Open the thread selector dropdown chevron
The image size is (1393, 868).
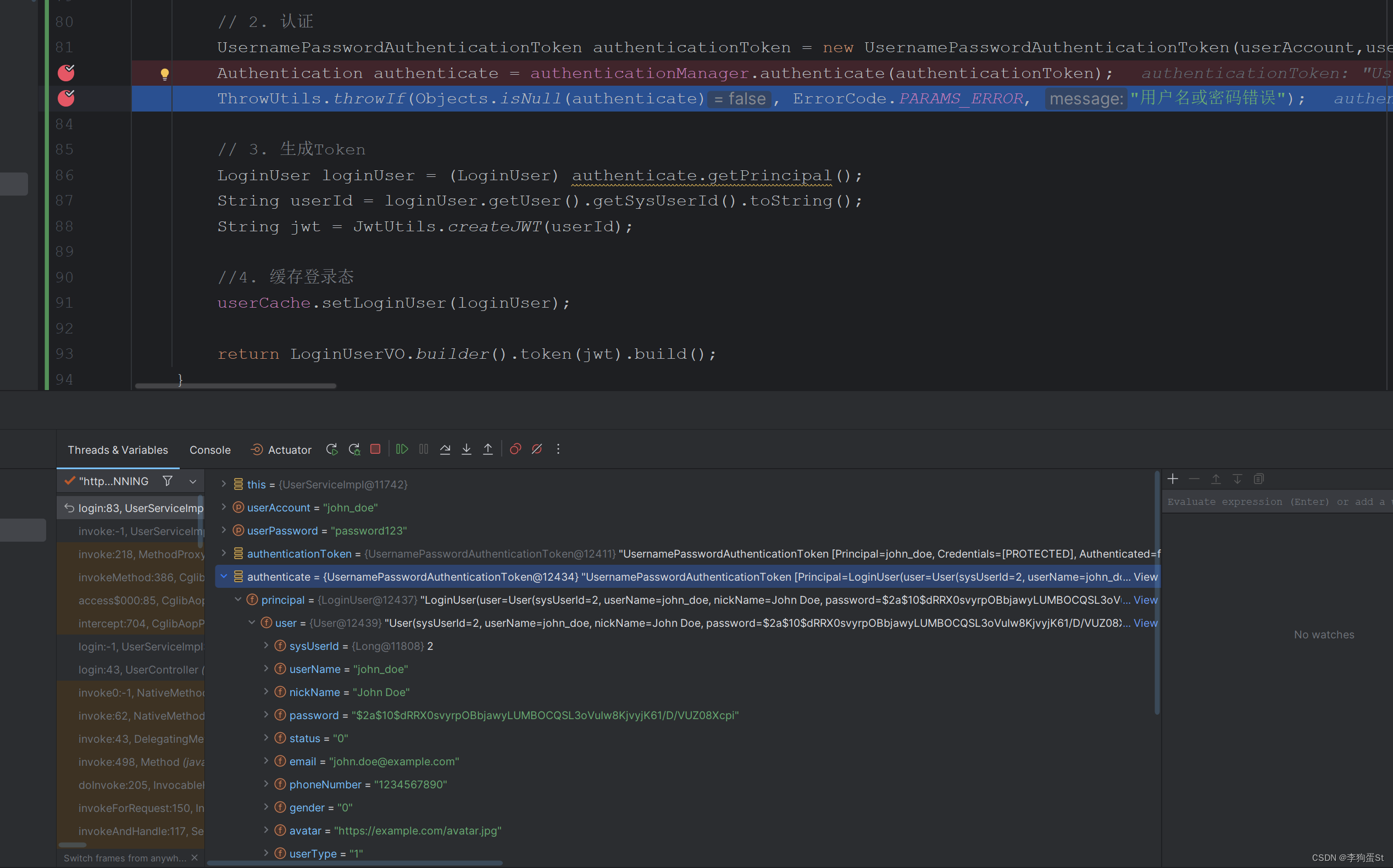tap(193, 482)
